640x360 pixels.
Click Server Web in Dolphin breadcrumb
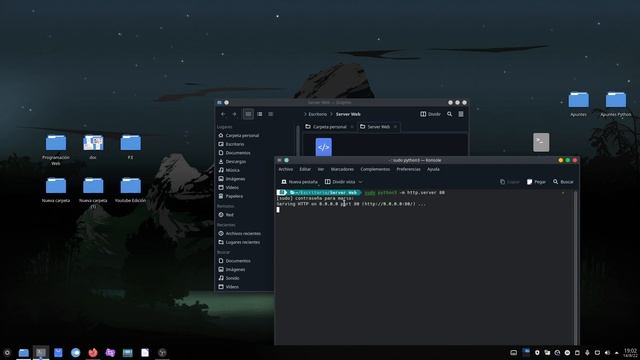point(348,114)
